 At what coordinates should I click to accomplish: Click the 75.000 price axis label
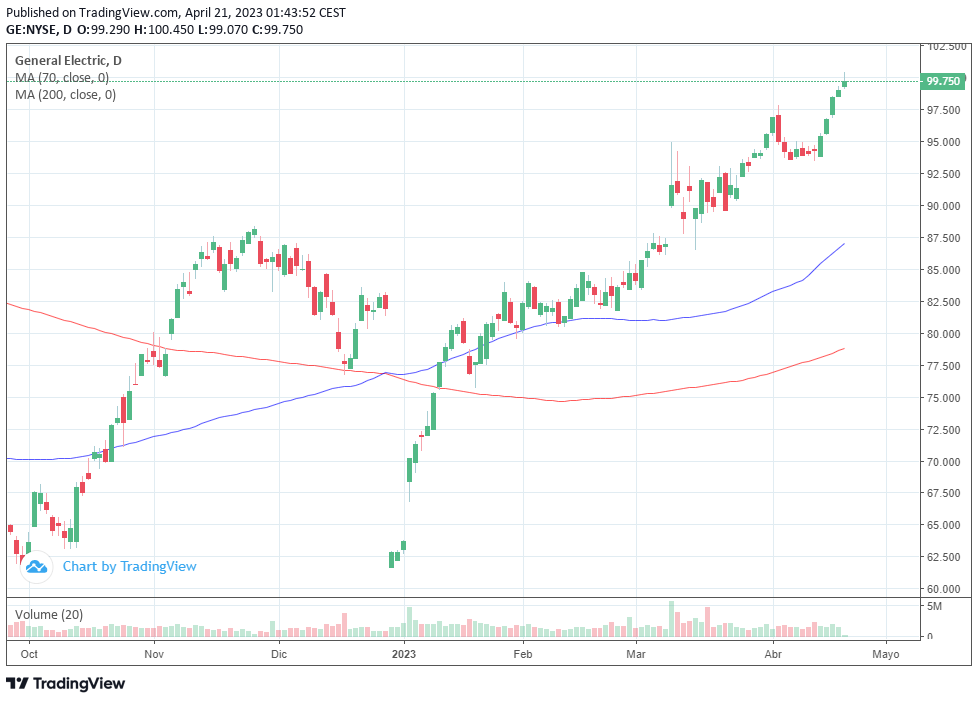[x=943, y=397]
